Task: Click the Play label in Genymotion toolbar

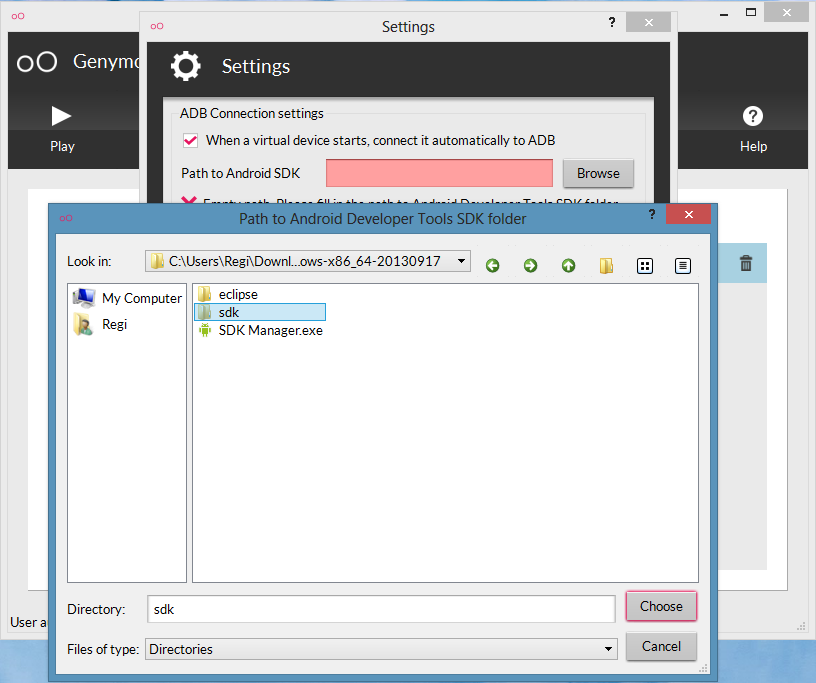Action: tap(62, 146)
